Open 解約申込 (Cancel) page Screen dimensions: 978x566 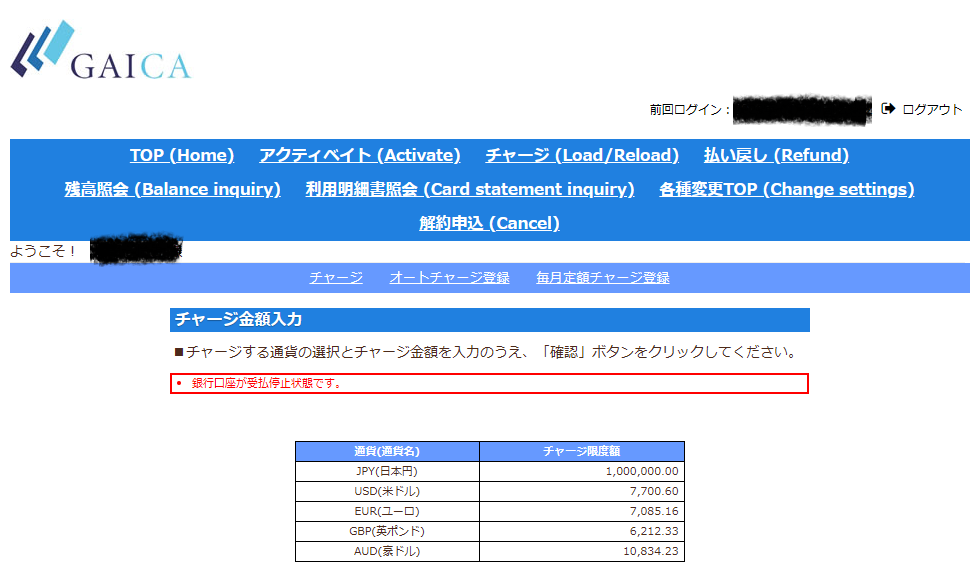pyautogui.click(x=489, y=223)
